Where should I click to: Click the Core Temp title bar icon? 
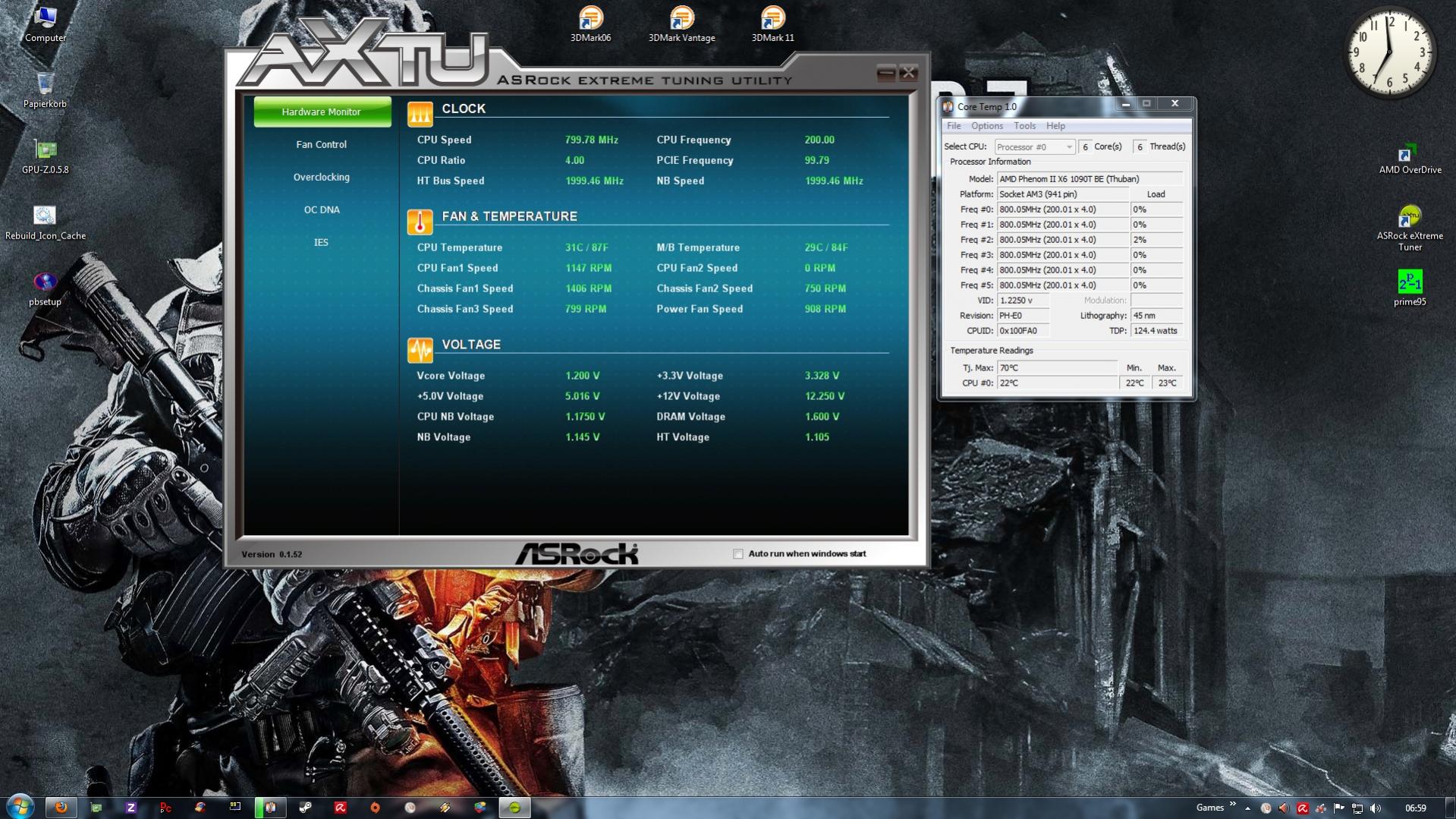[948, 106]
